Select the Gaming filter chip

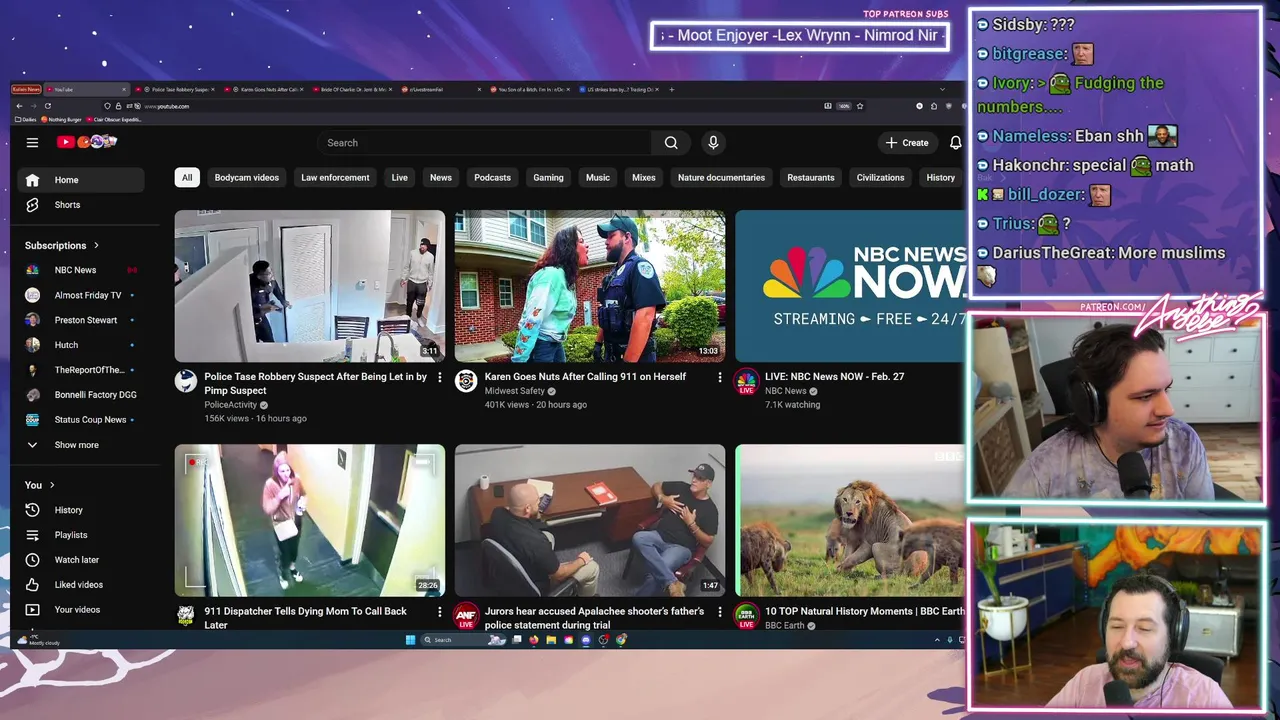[x=548, y=178]
